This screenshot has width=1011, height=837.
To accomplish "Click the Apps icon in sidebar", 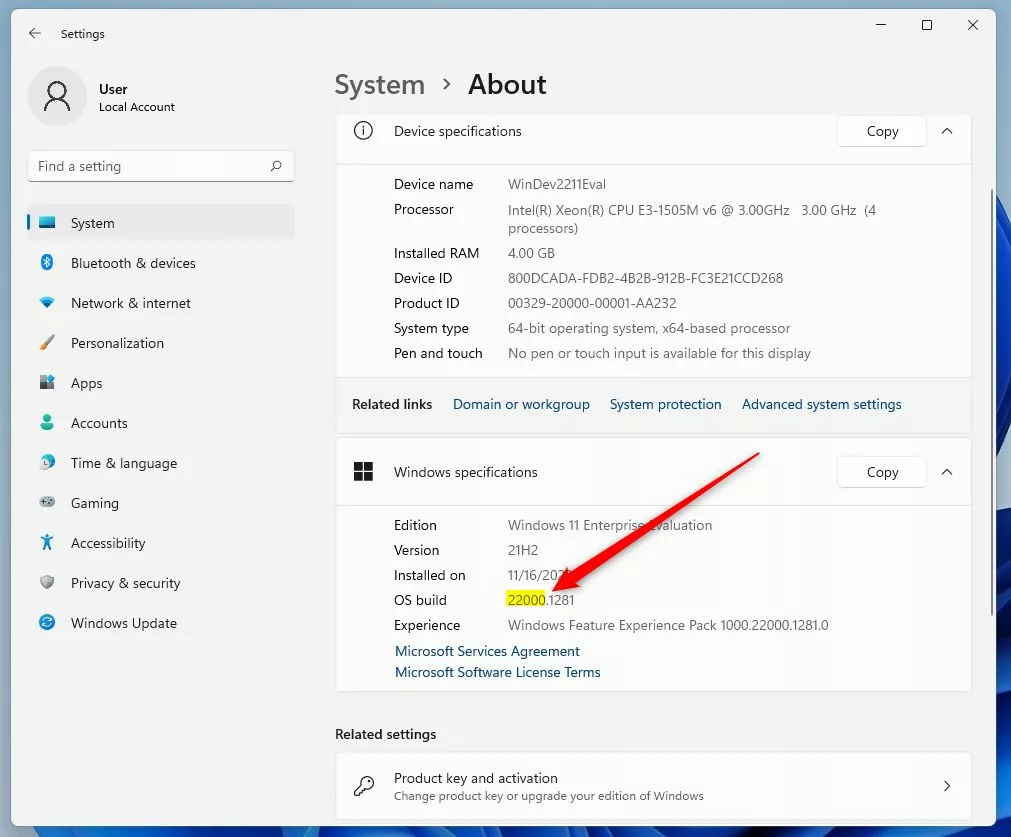I will click(47, 382).
